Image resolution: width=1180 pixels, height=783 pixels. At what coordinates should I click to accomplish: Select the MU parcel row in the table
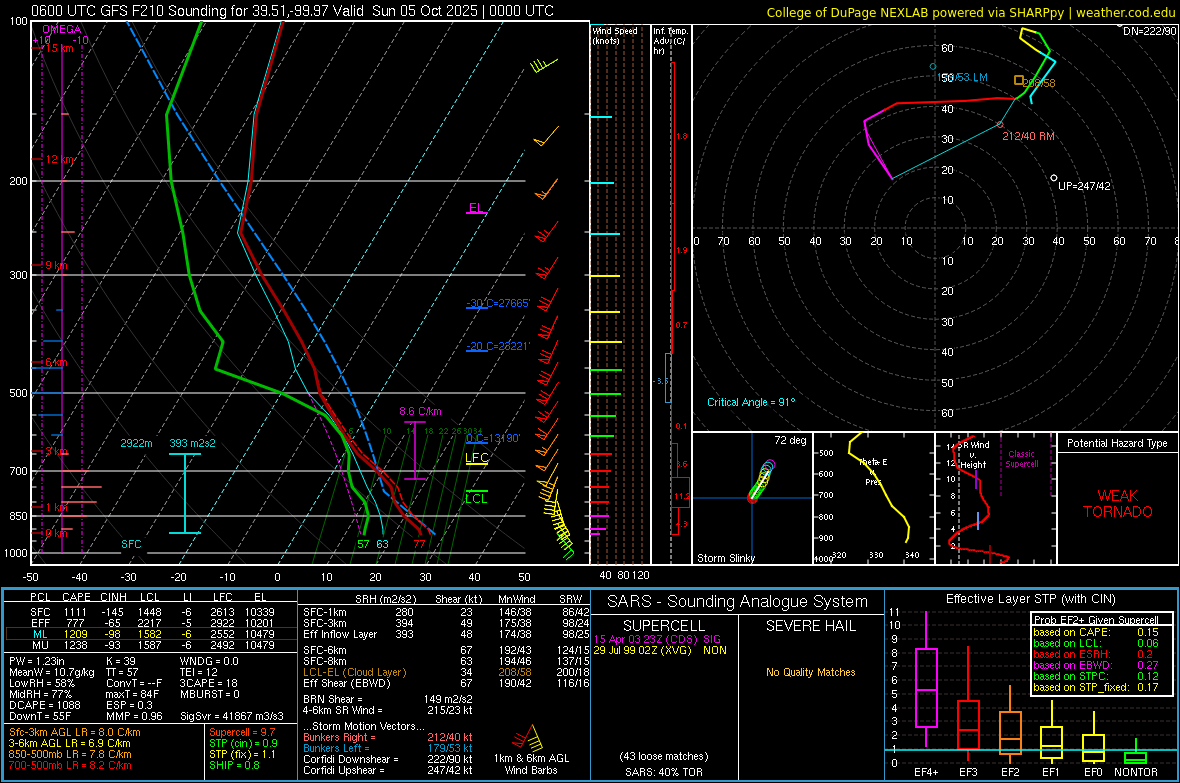pyautogui.click(x=151, y=645)
